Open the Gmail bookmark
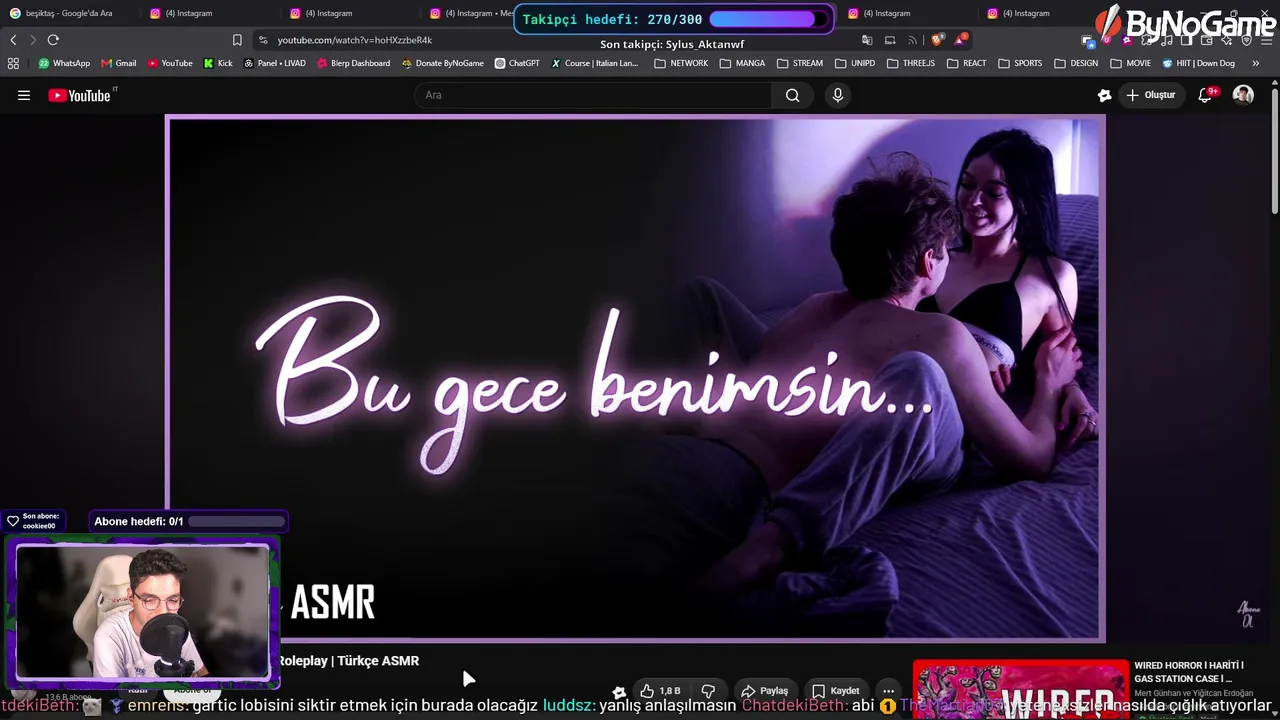Screen dimensions: 1280x720 point(118,63)
